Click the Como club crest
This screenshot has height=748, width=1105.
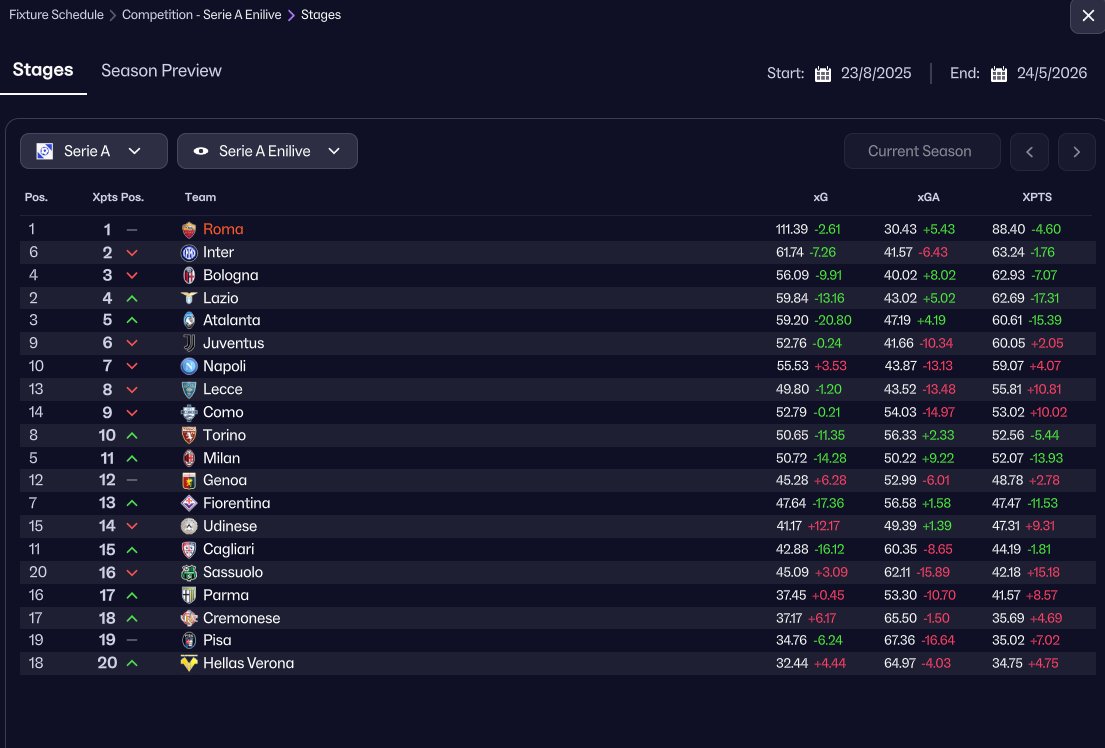tap(189, 412)
